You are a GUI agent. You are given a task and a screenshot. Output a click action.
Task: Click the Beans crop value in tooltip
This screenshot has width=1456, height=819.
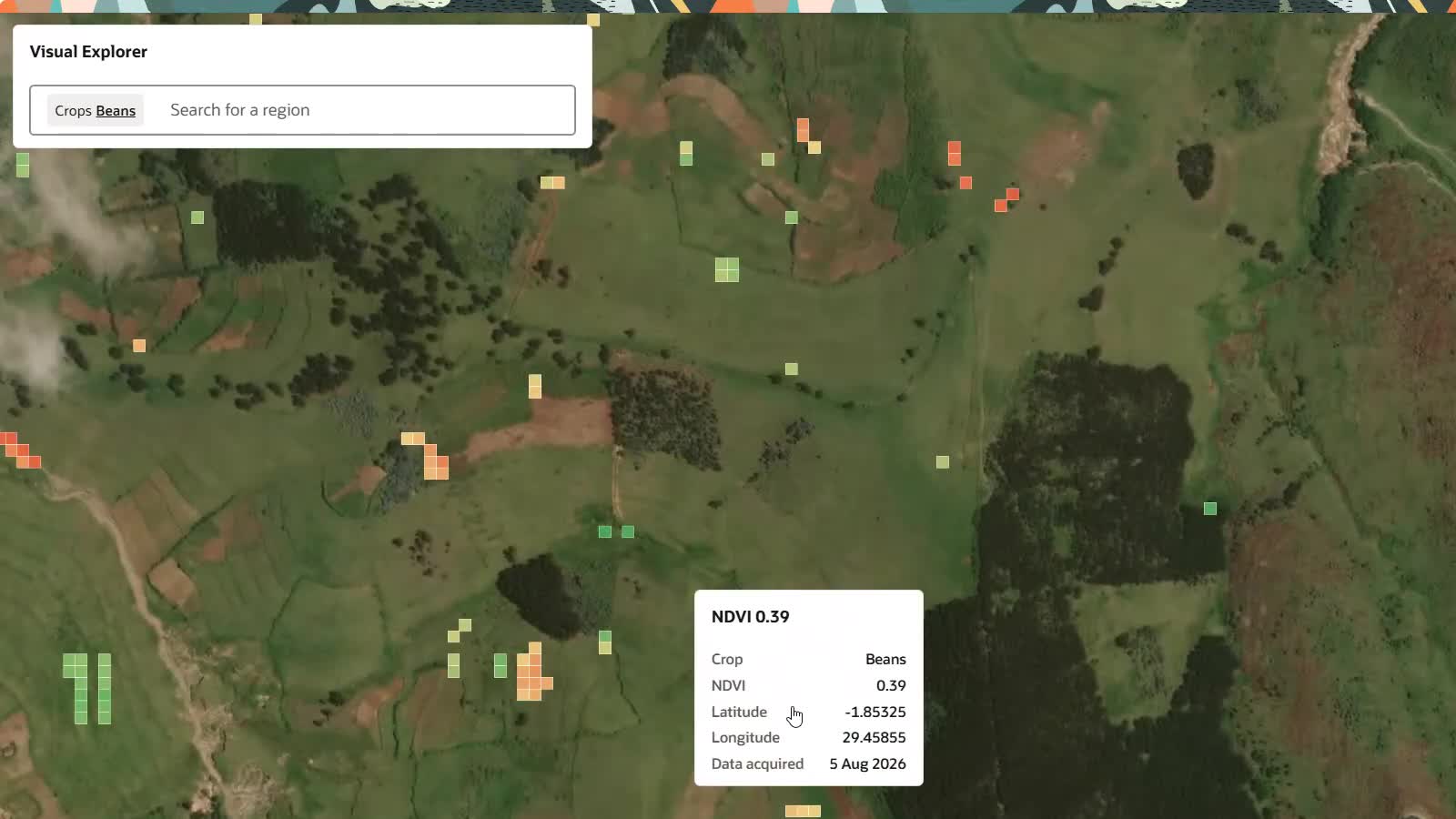(x=885, y=659)
